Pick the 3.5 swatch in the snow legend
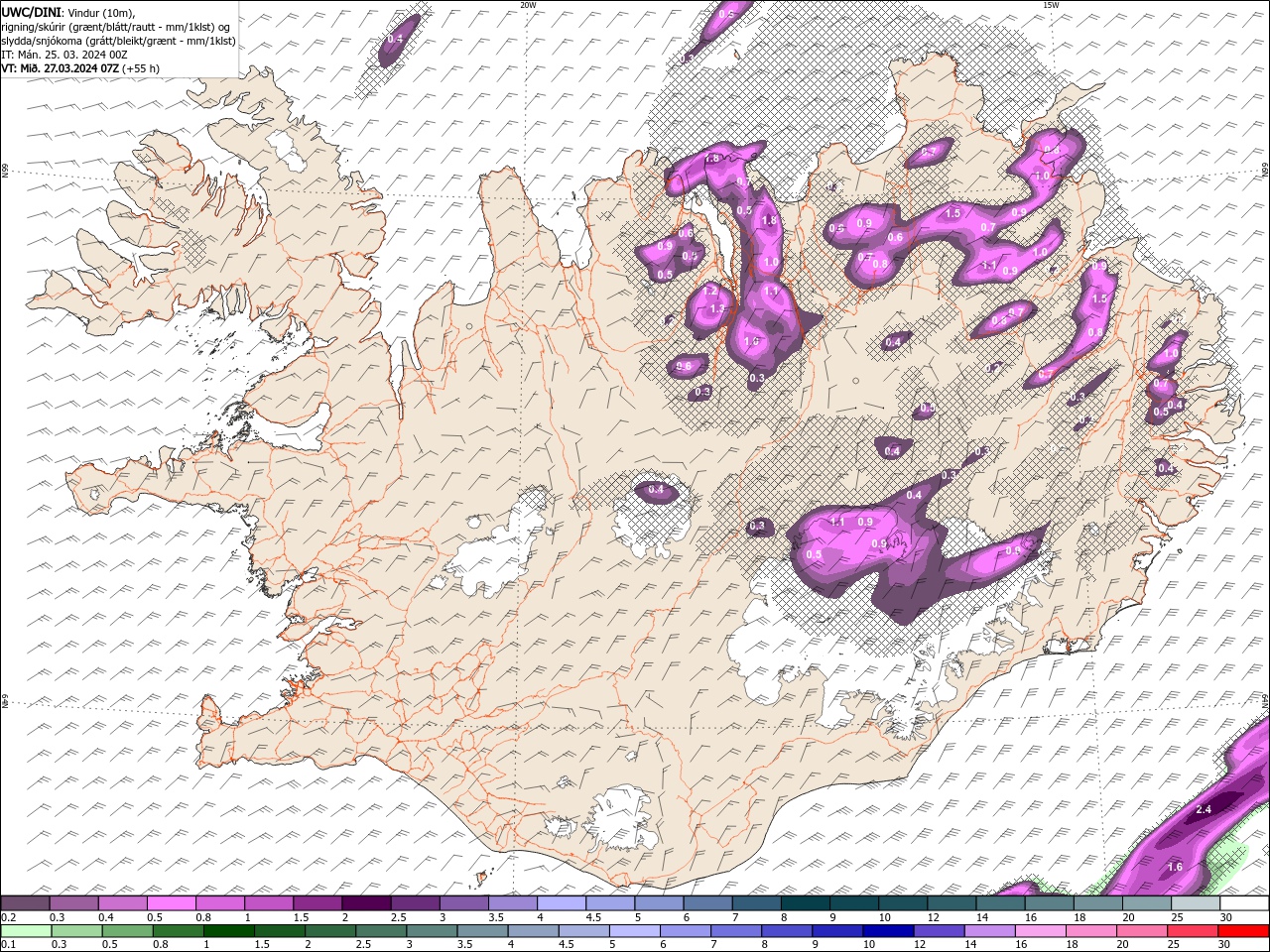The height and width of the screenshot is (952, 1270). click(513, 903)
